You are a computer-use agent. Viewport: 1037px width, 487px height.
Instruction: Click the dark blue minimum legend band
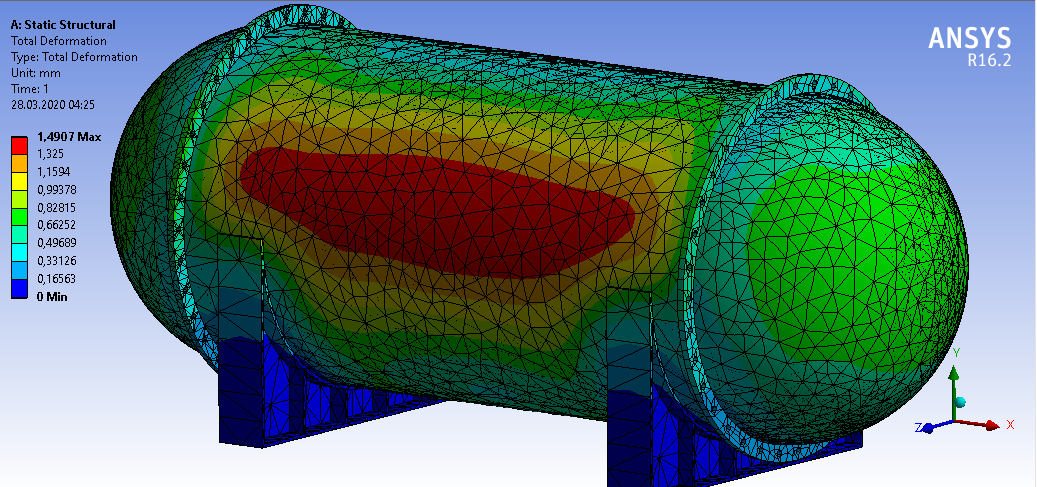(x=19, y=288)
